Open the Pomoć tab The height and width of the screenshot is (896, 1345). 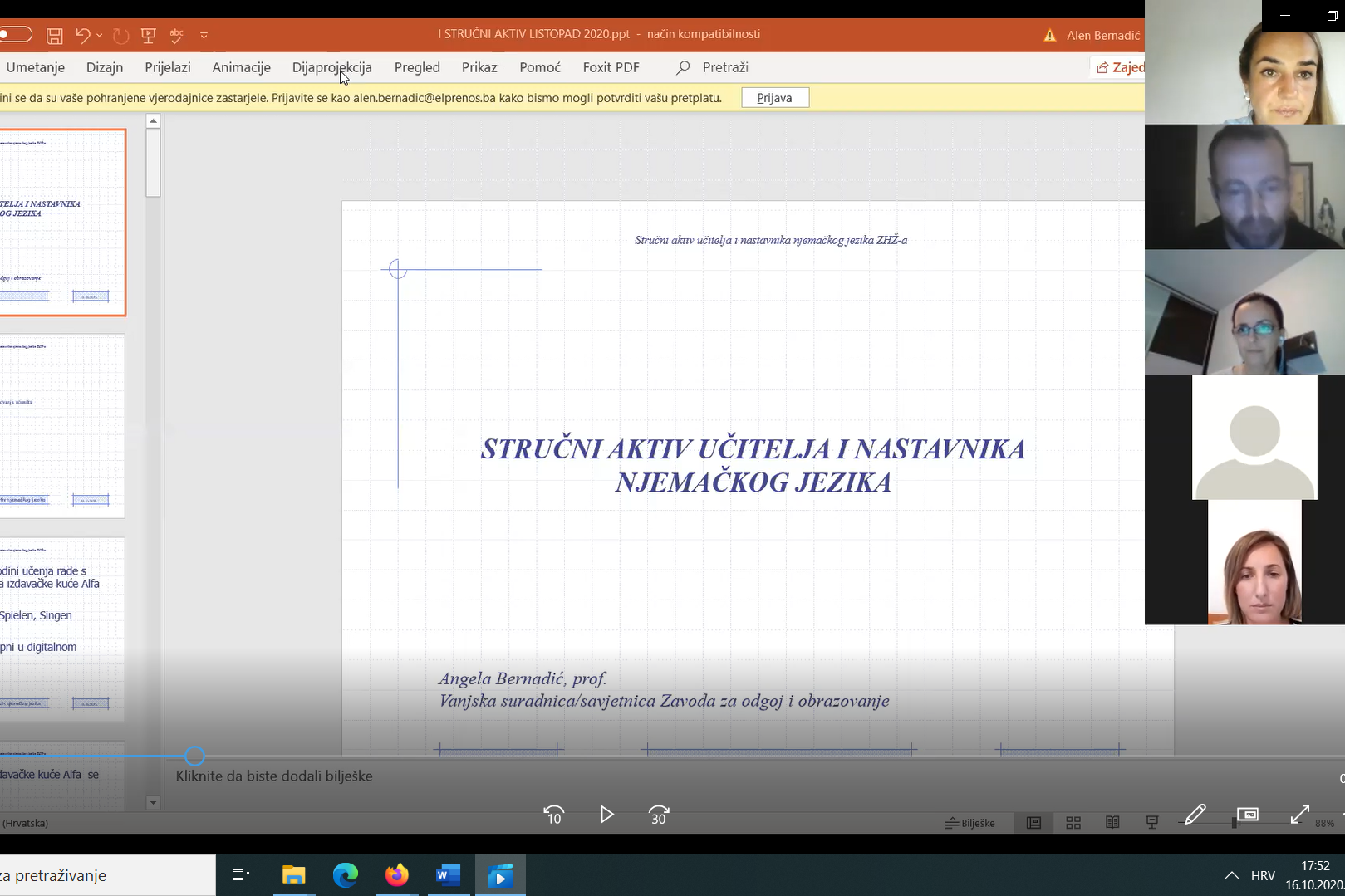pos(540,67)
